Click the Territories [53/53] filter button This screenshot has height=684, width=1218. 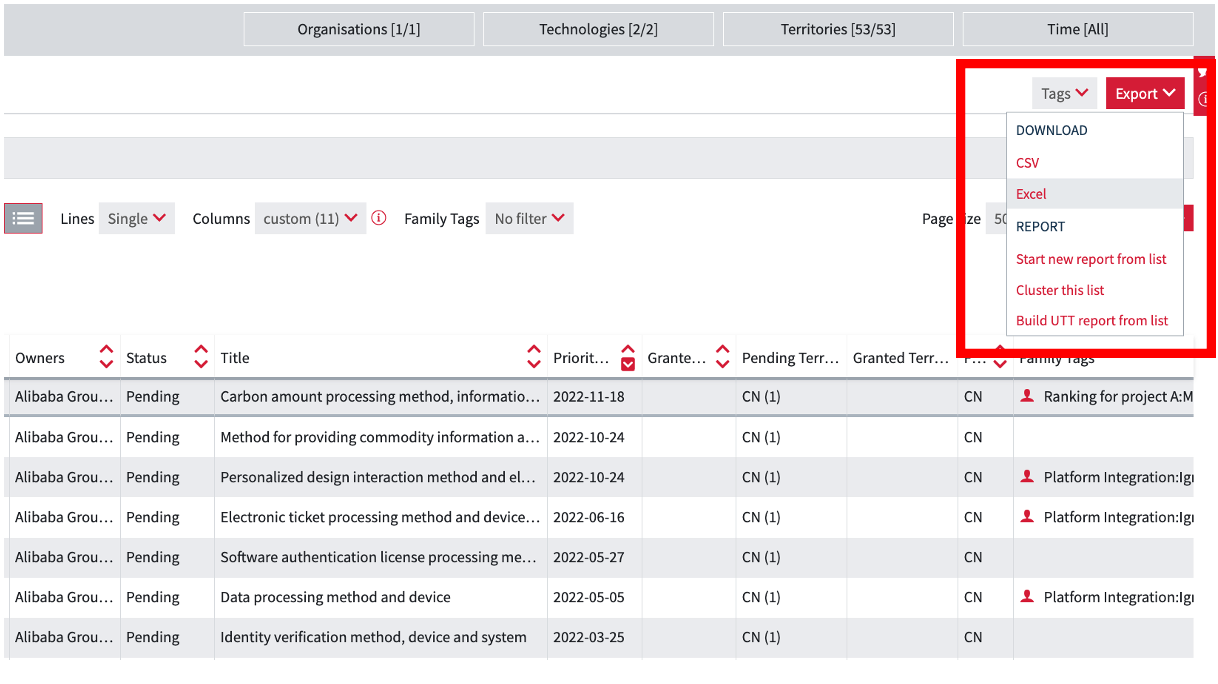tap(838, 29)
